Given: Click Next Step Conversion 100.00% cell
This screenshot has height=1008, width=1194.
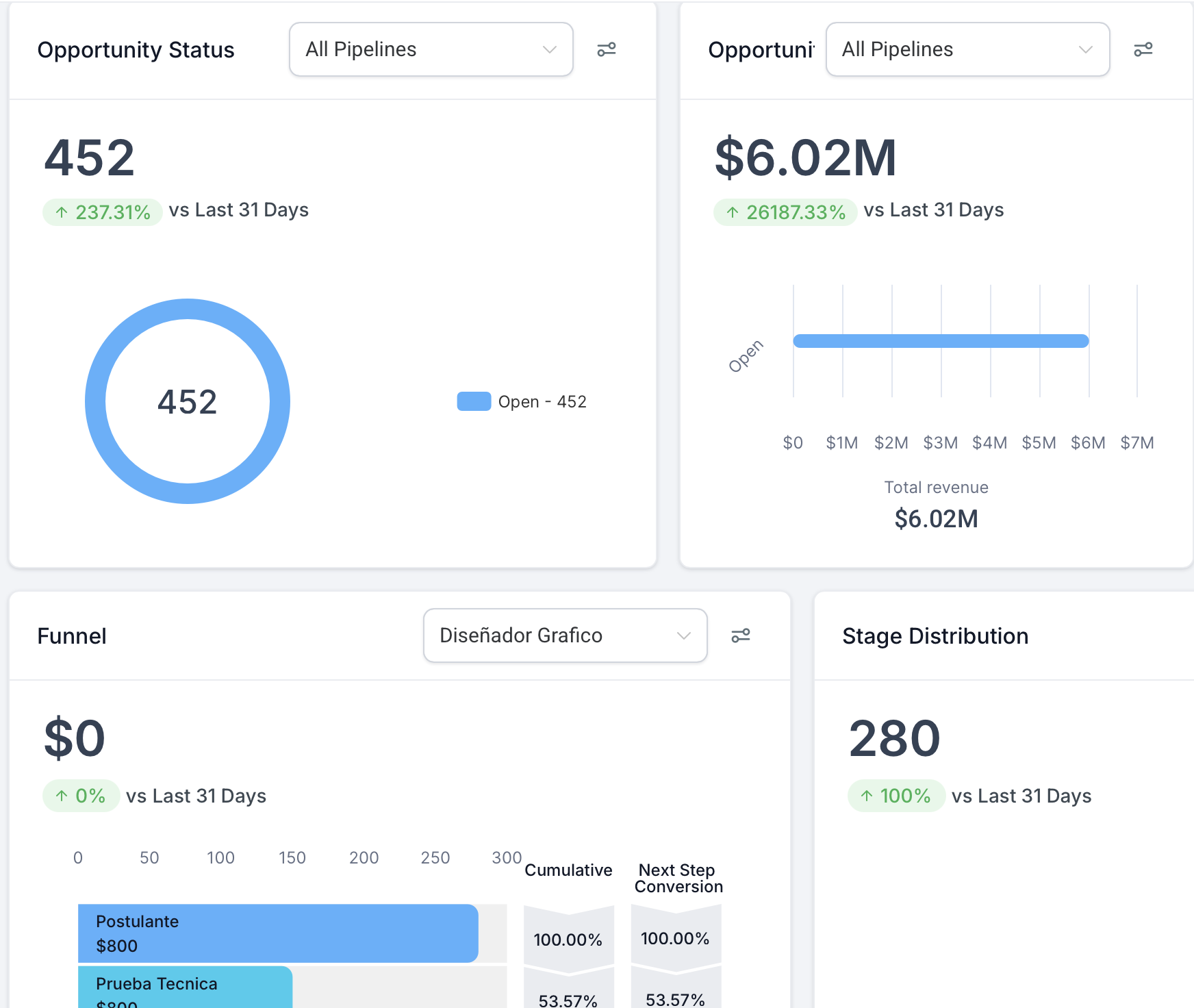Looking at the screenshot, I should tap(675, 938).
